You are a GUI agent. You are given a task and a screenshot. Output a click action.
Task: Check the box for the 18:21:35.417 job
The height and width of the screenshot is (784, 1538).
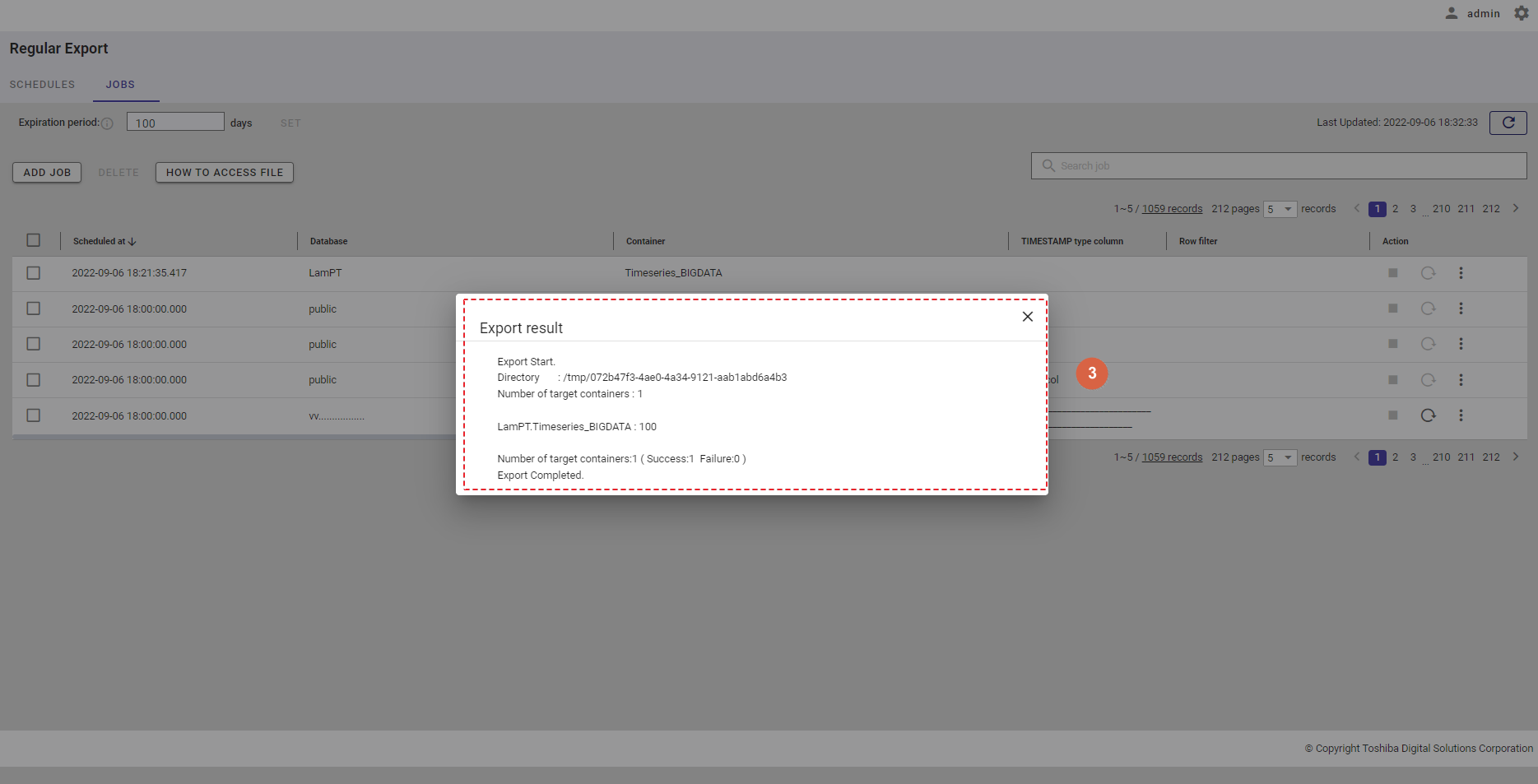point(34,273)
